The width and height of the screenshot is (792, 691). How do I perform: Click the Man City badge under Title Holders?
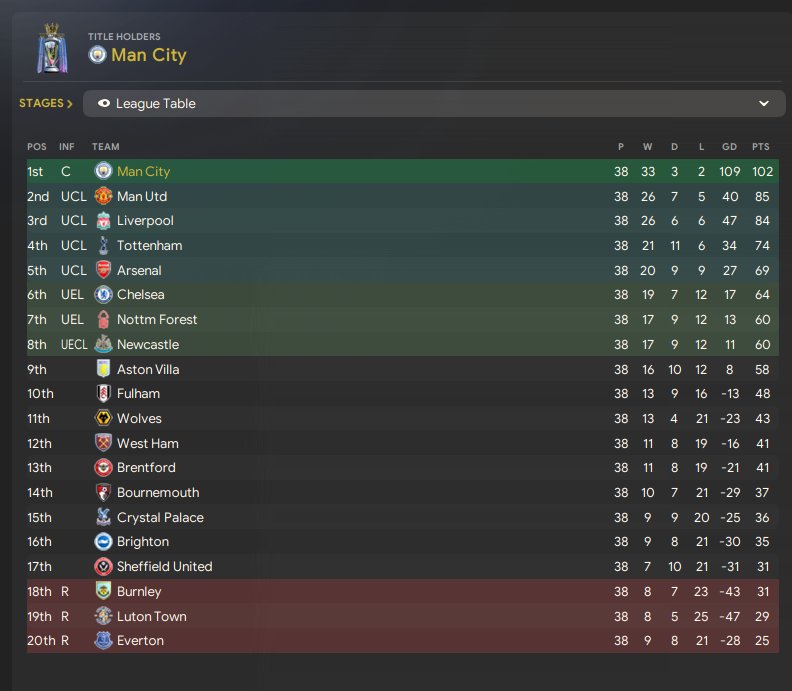click(97, 55)
